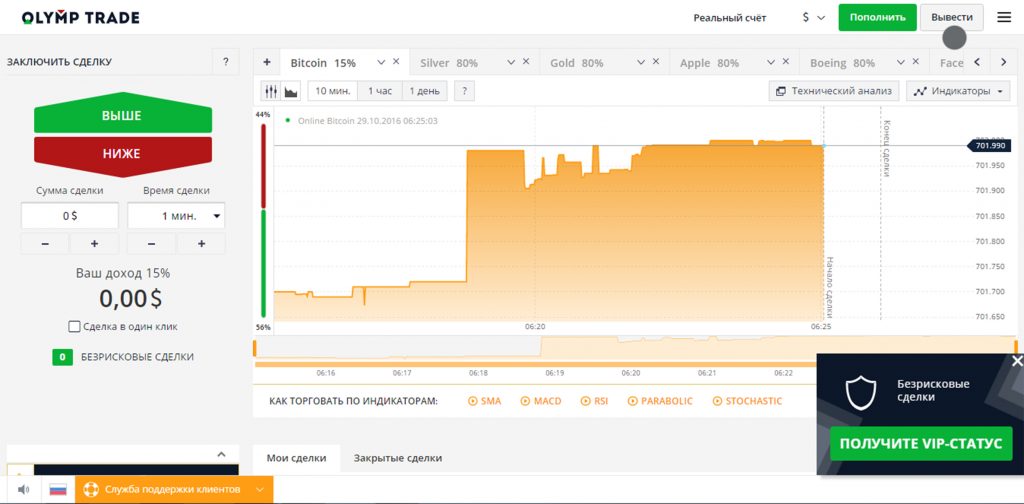Expand the Apple tab asset dropdown
The height and width of the screenshot is (504, 1024).
click(771, 63)
